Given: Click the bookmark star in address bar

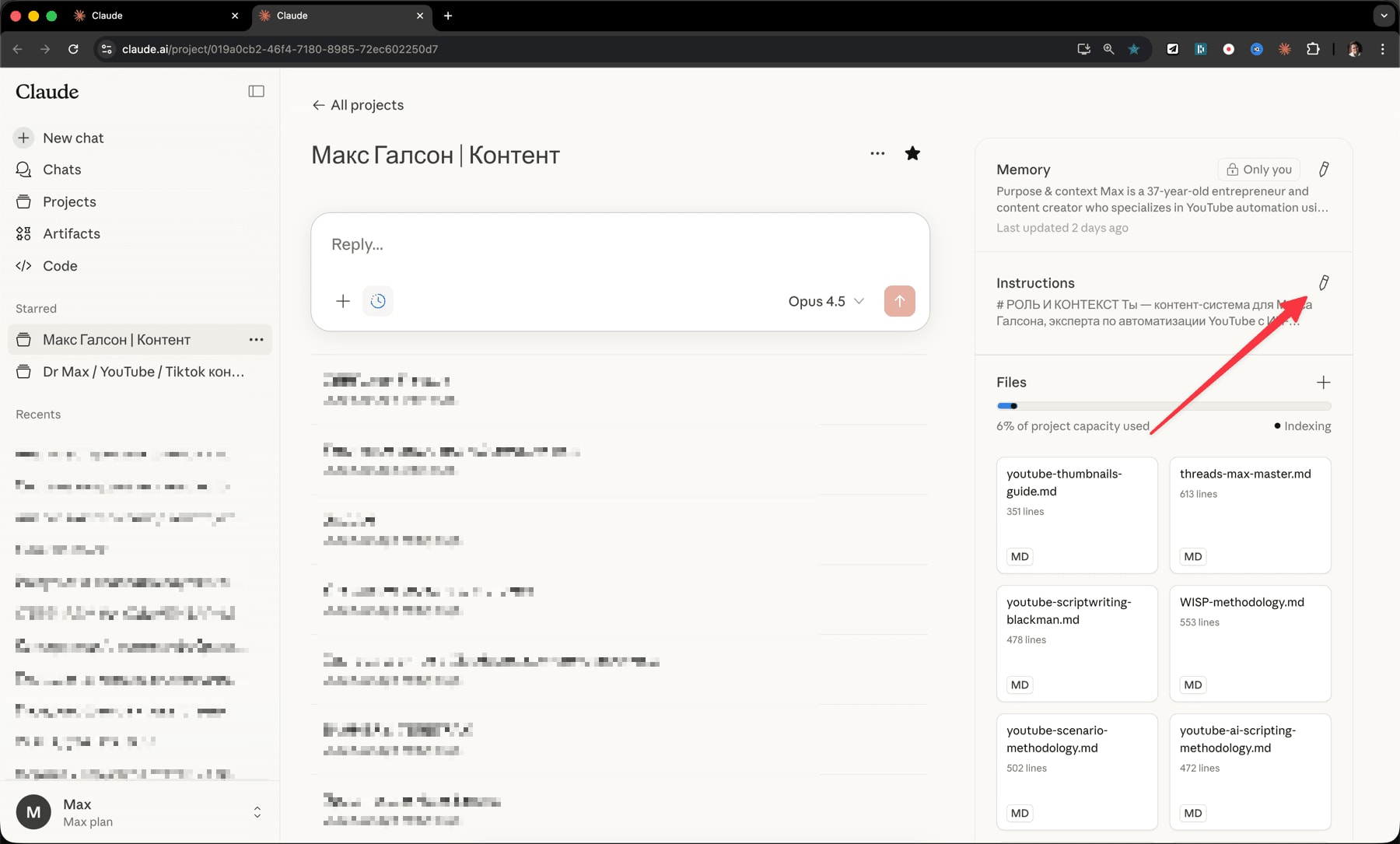Looking at the screenshot, I should point(1134,49).
